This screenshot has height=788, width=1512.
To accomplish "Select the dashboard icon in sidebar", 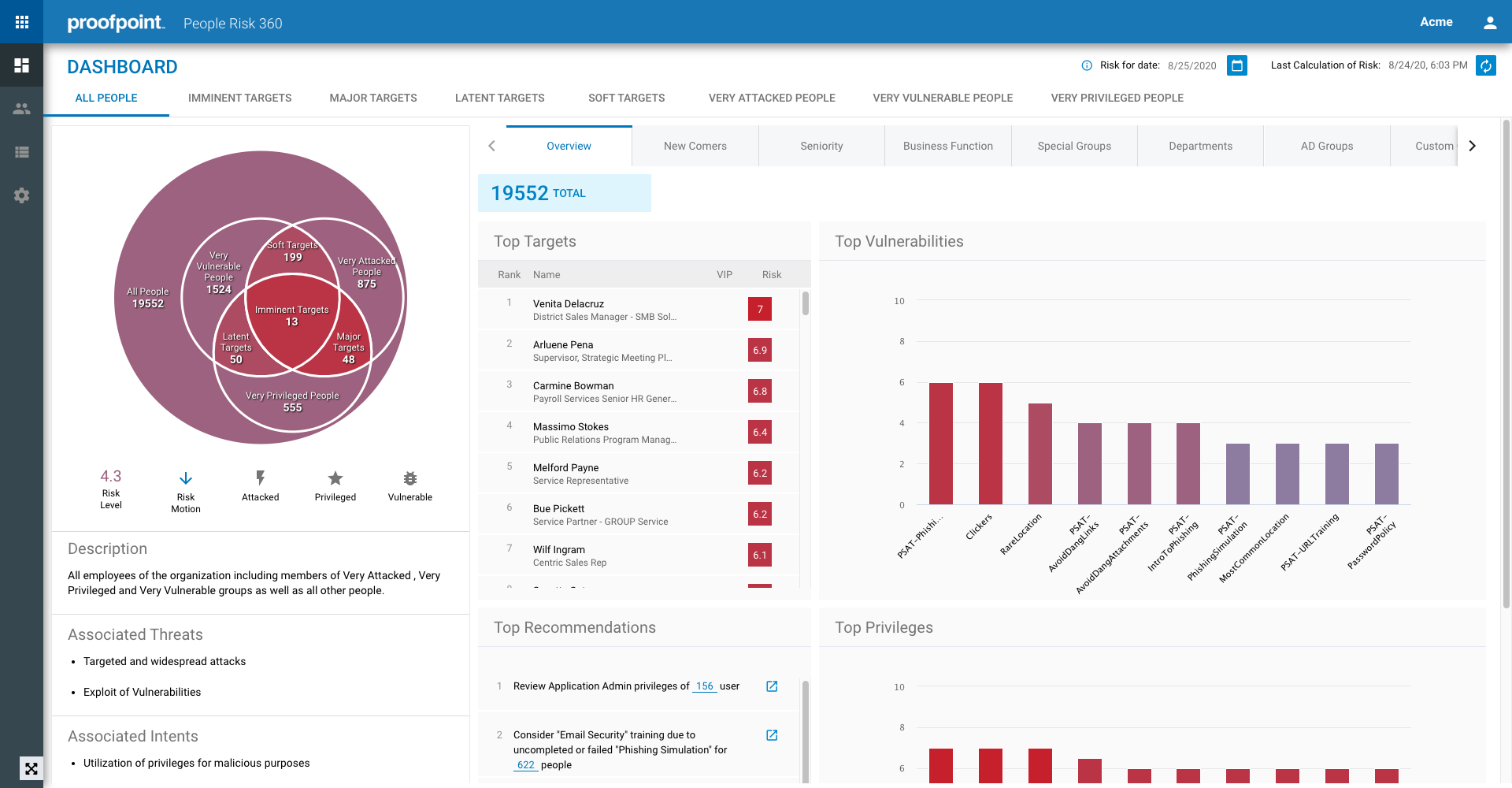I will coord(22,65).
